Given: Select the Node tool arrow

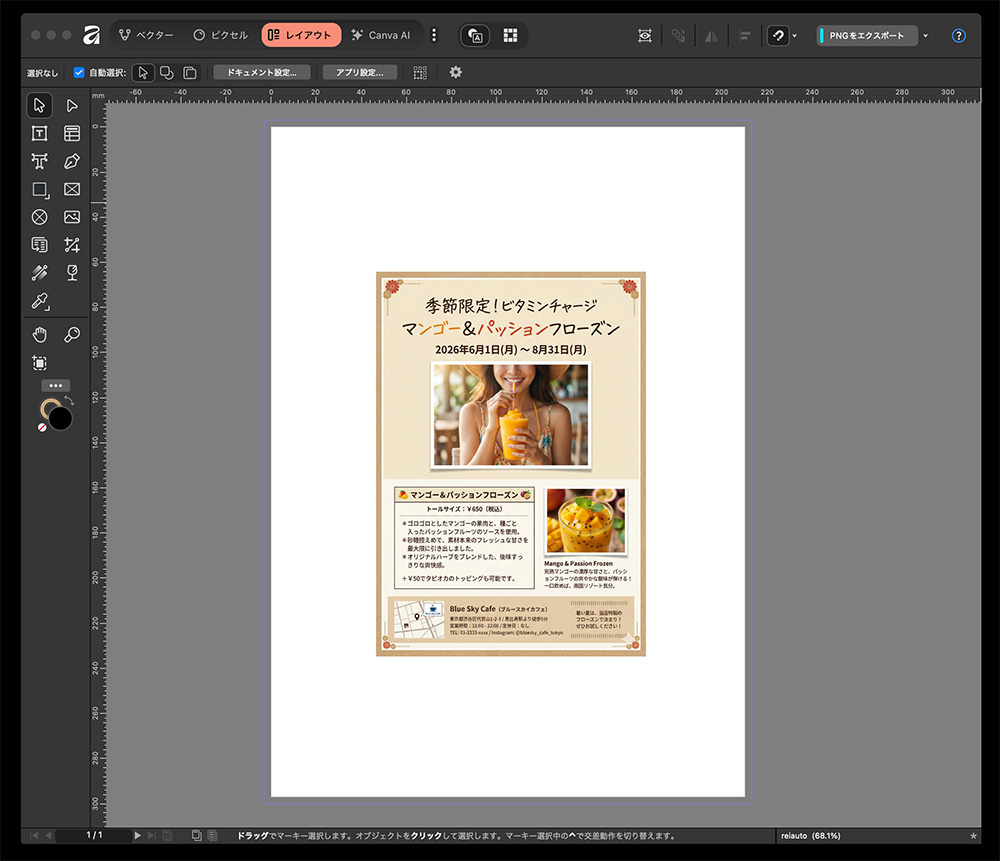Looking at the screenshot, I should coord(72,105).
